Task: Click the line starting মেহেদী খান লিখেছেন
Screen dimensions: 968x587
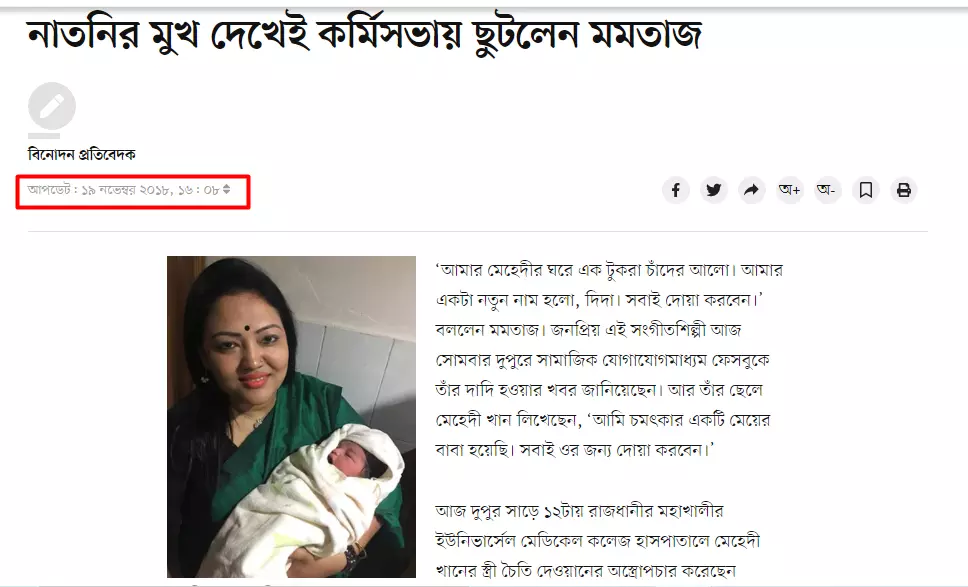Action: (x=603, y=420)
